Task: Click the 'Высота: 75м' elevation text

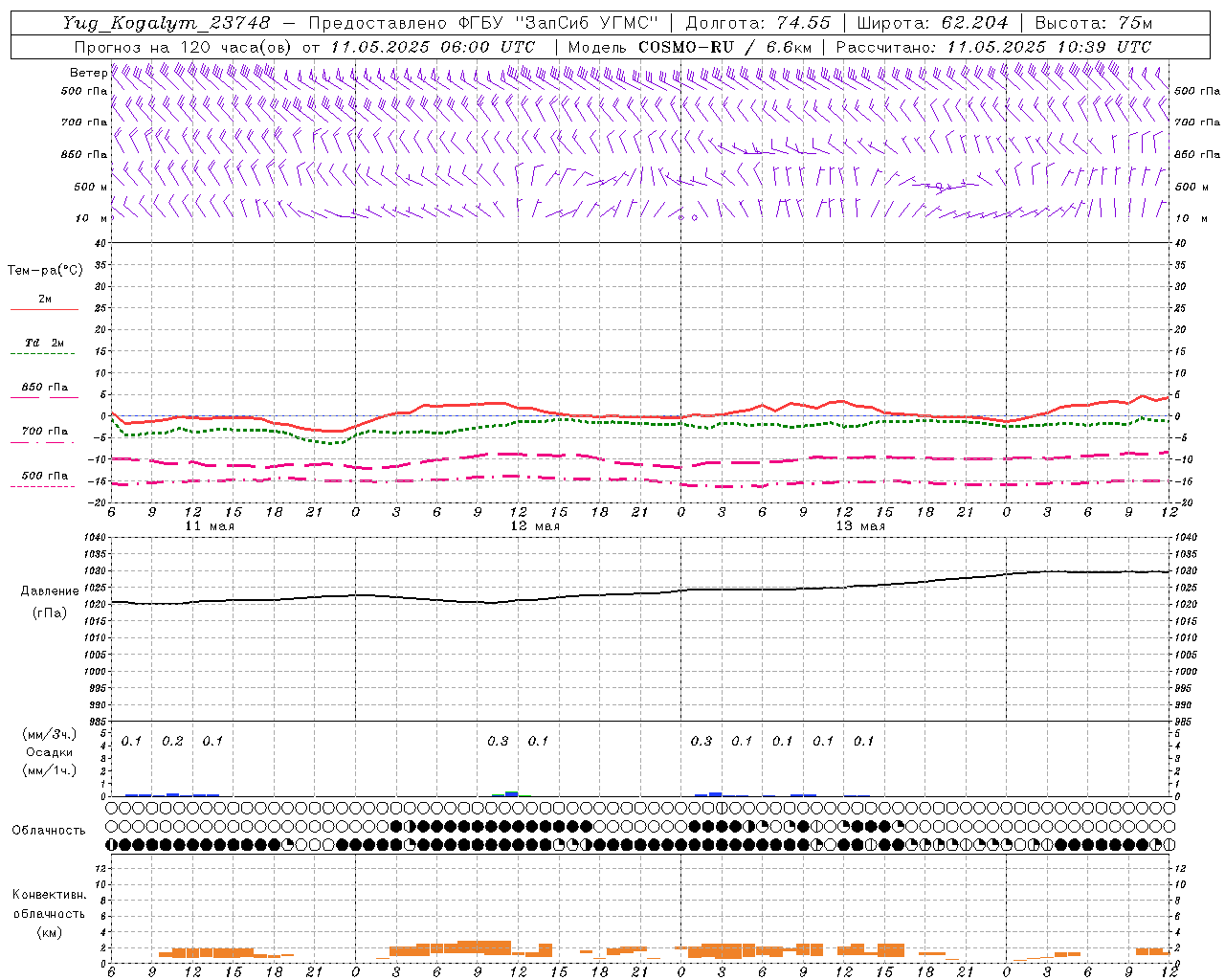Action: coord(1094,23)
